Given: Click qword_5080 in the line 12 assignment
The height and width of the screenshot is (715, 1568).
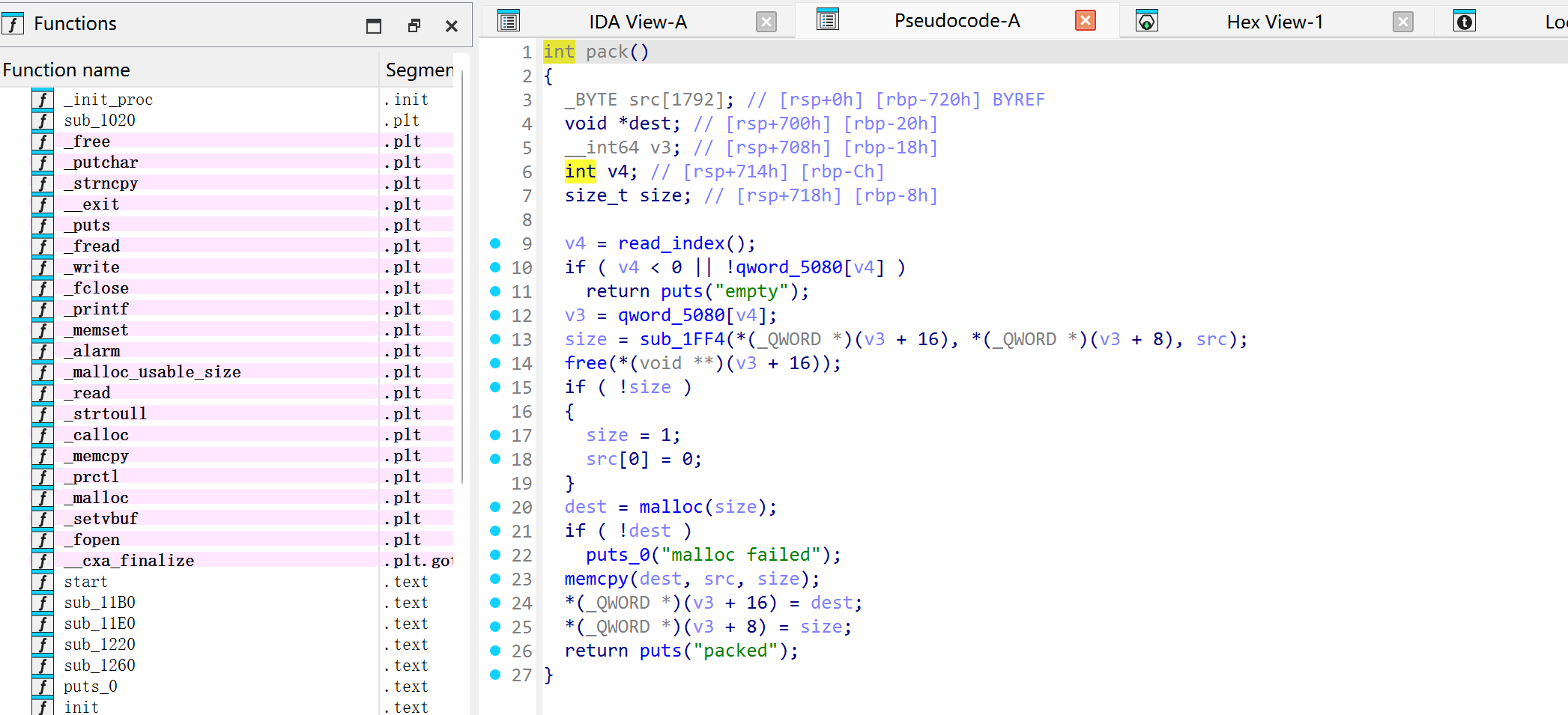Looking at the screenshot, I should [671, 315].
